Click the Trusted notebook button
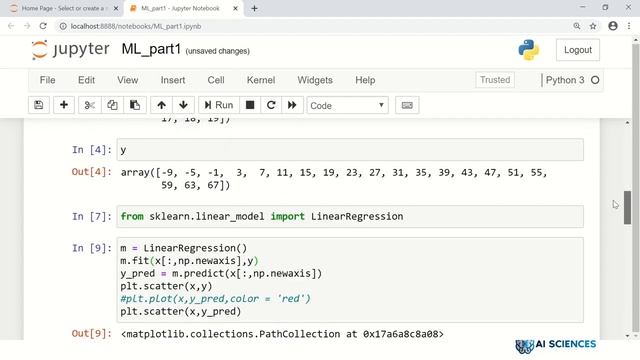640x360 pixels. [x=495, y=80]
